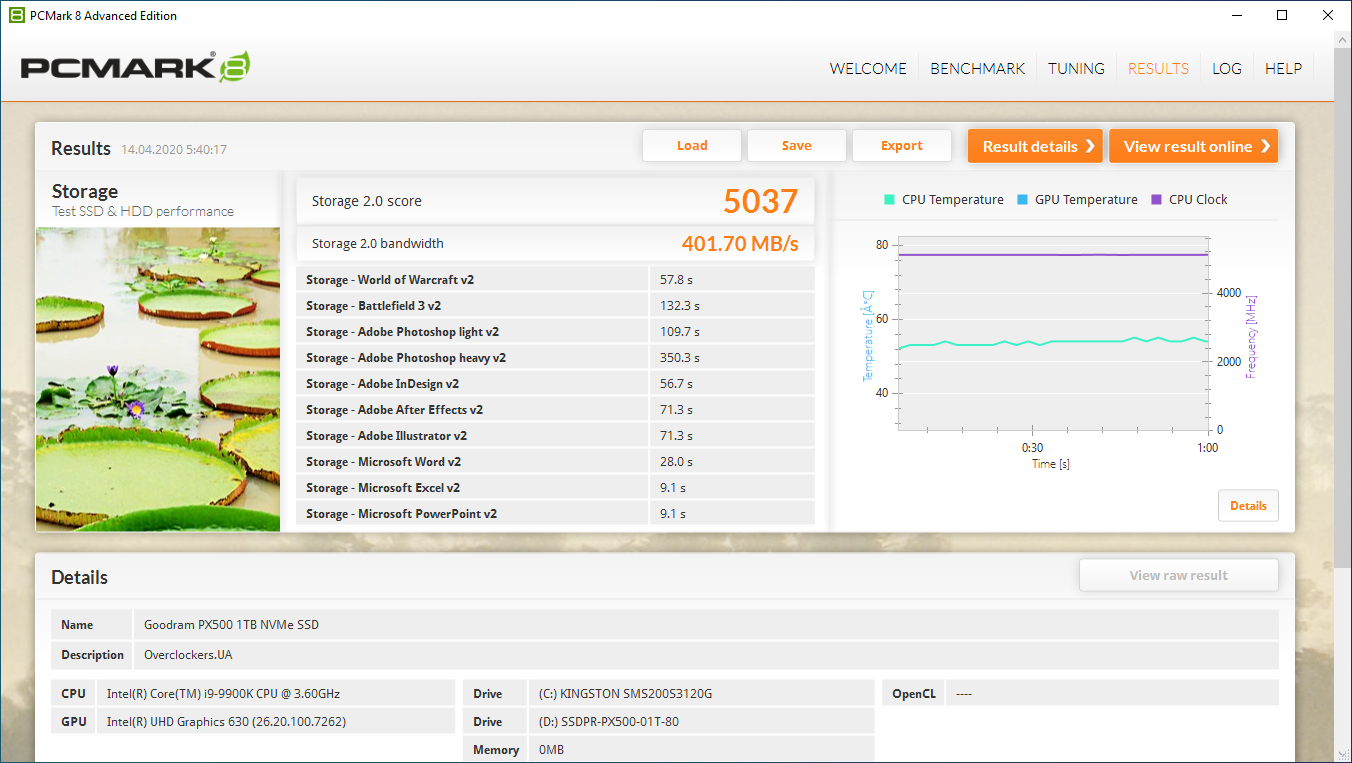This screenshot has width=1352, height=763.
Task: Open the LOG tab
Action: tap(1226, 69)
